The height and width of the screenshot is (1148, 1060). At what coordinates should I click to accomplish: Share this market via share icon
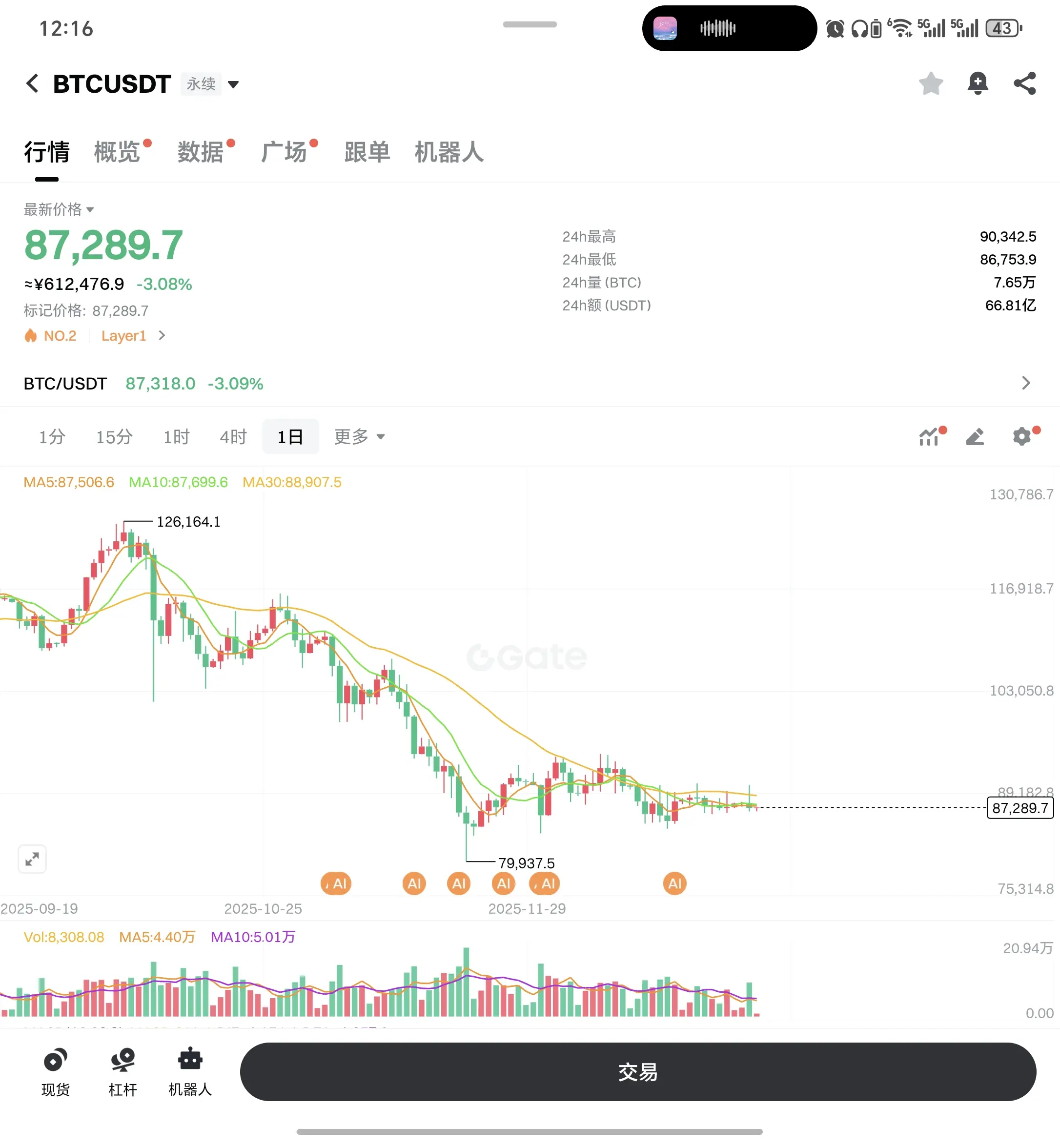(1024, 84)
